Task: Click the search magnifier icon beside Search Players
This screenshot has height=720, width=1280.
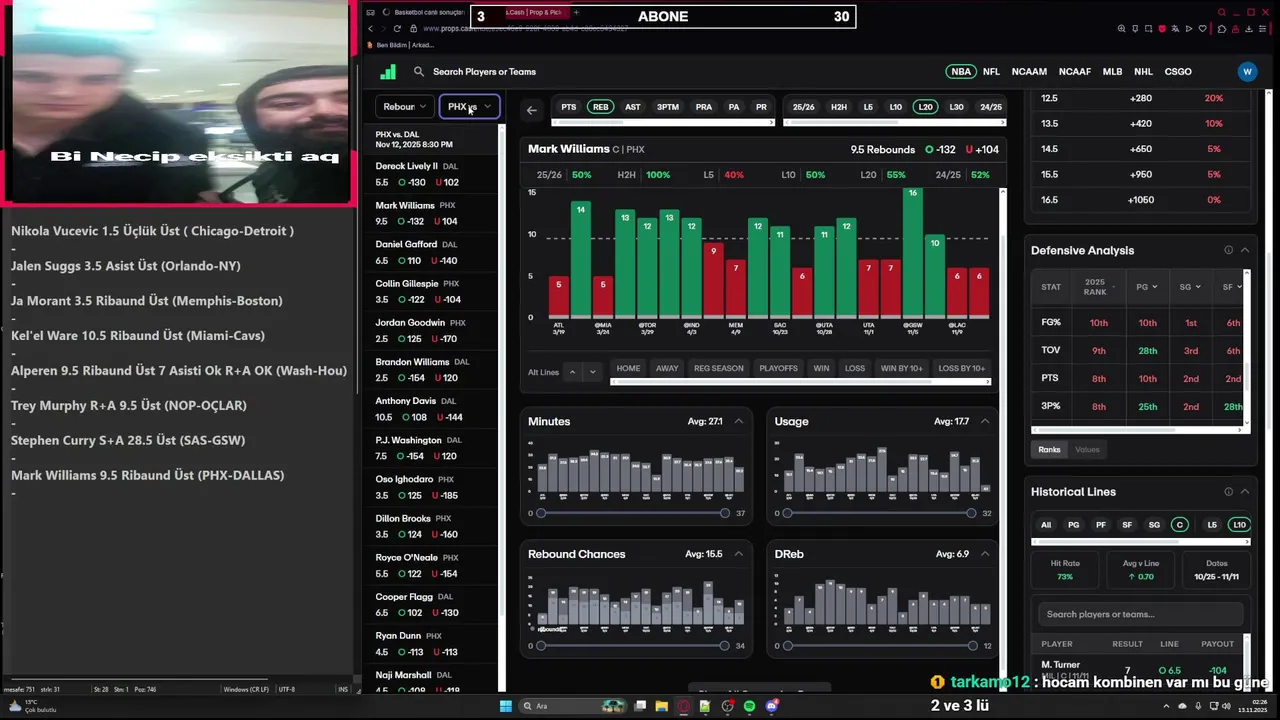Action: point(419,72)
